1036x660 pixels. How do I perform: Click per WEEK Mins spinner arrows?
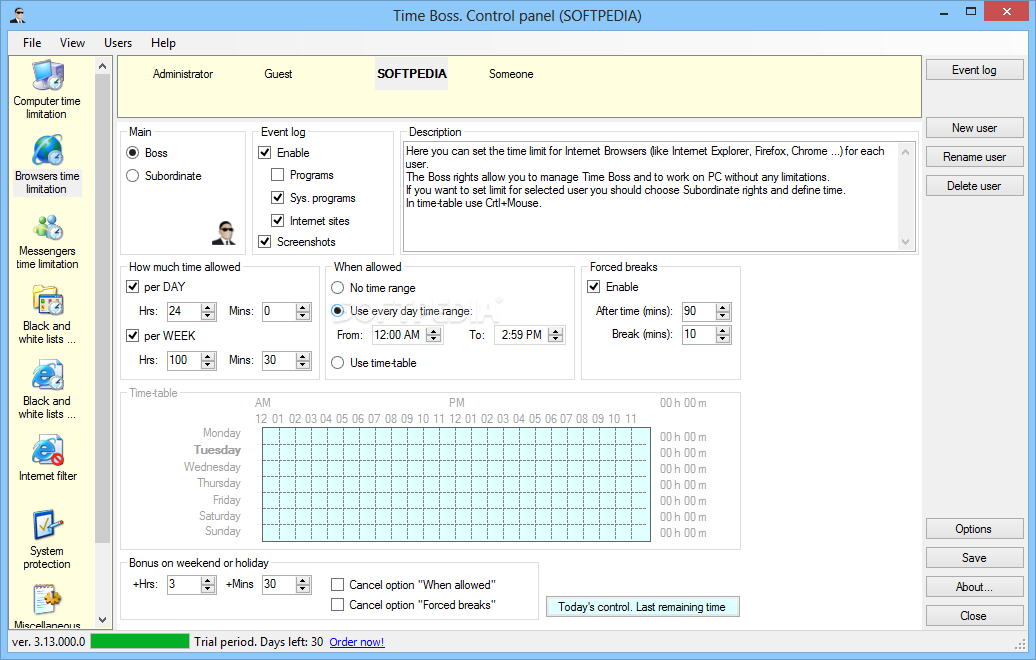303,360
